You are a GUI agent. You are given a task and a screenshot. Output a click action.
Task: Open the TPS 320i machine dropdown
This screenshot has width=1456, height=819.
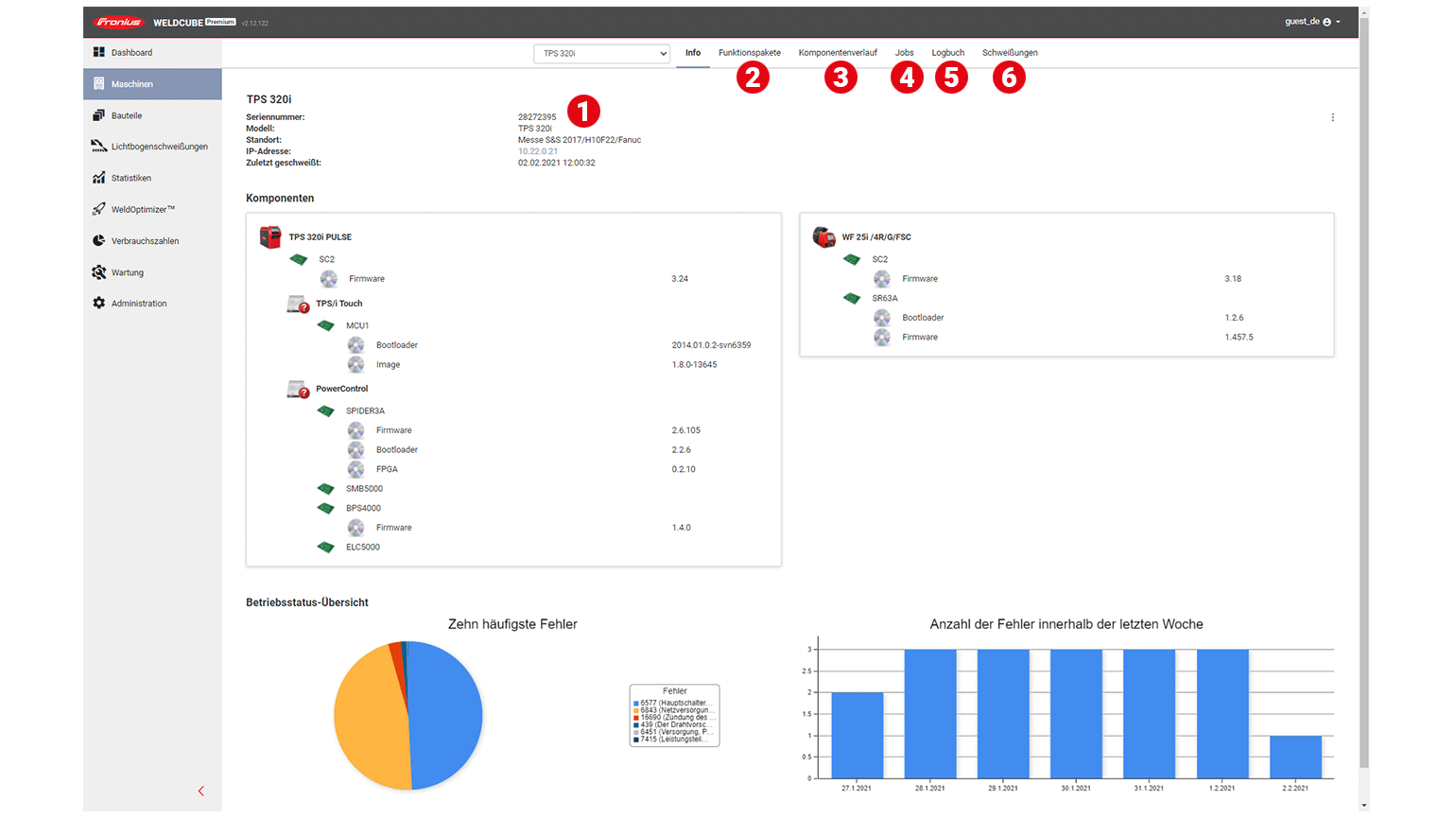coord(602,54)
